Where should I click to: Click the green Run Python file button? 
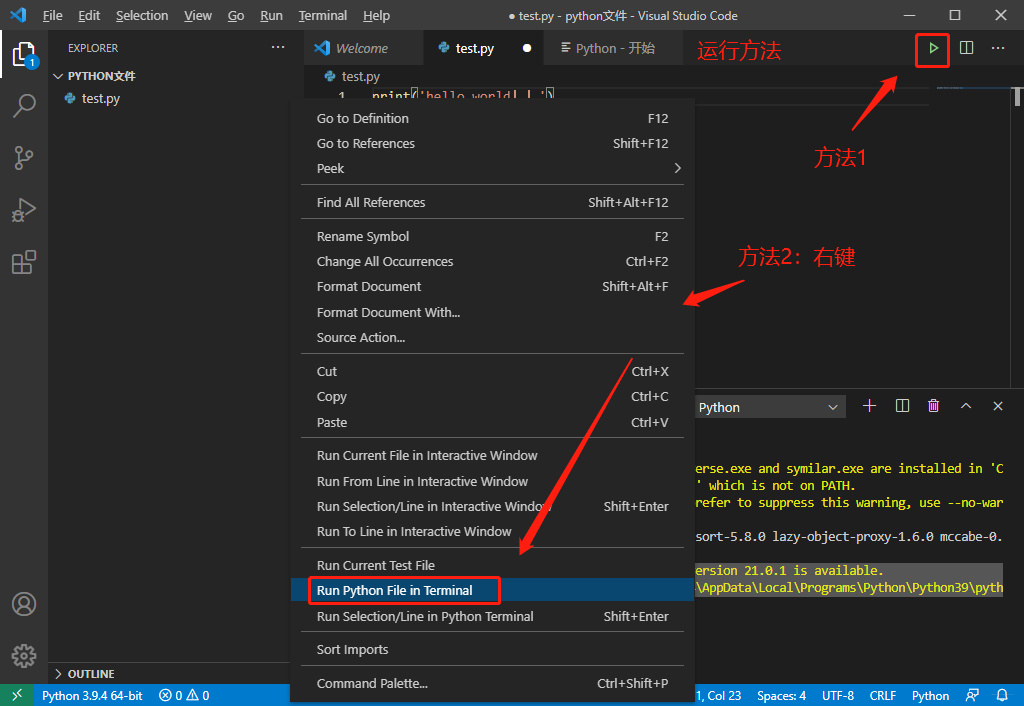[931, 50]
